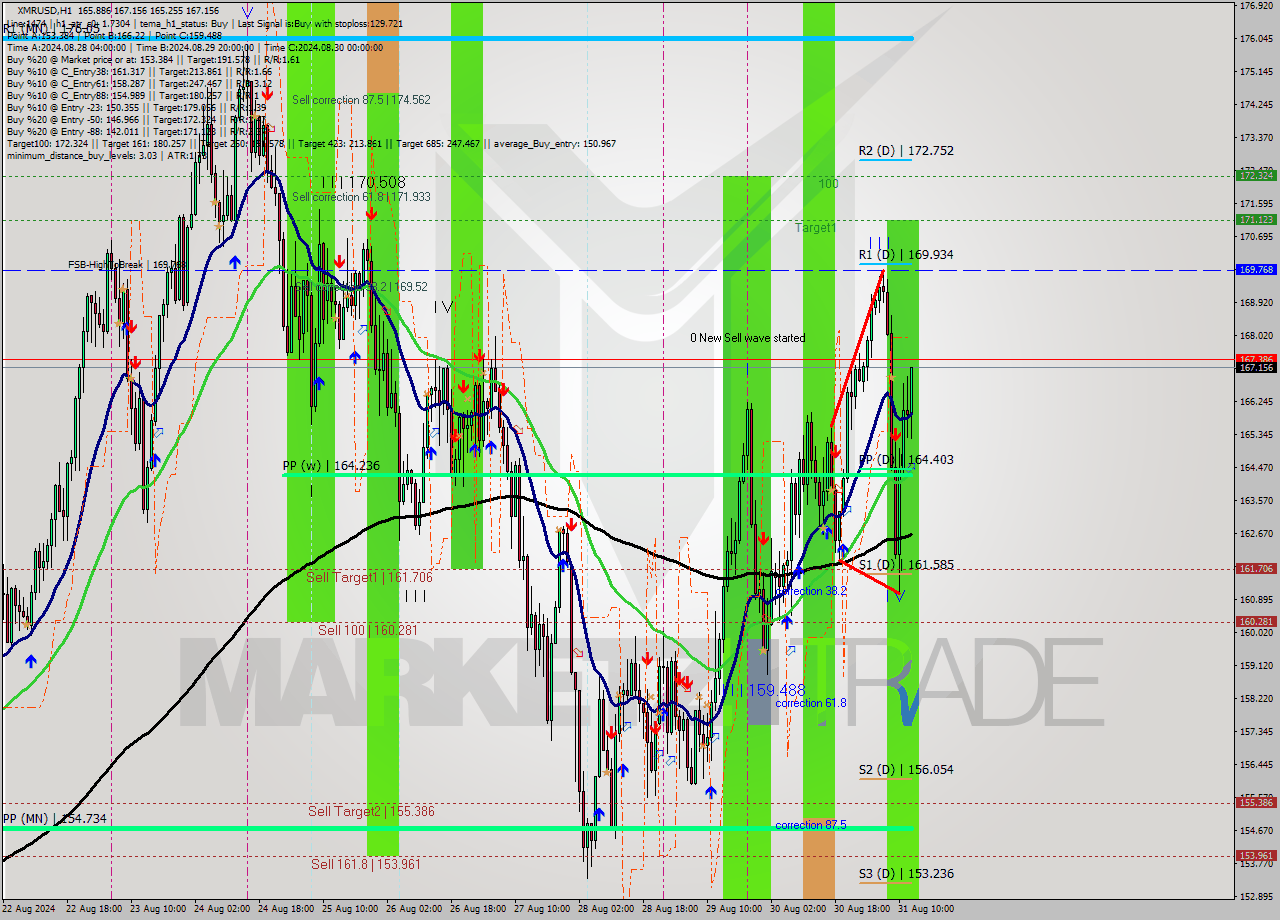Click 'average_Buy_entry: 150.967' text
Screen dimensions: 1280x920
(554, 143)
